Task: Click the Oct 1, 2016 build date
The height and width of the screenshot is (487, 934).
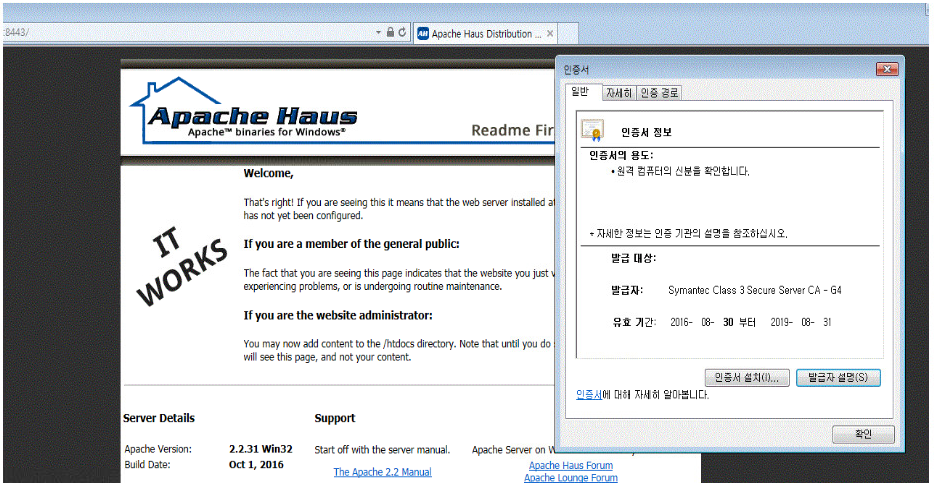Action: (256, 464)
